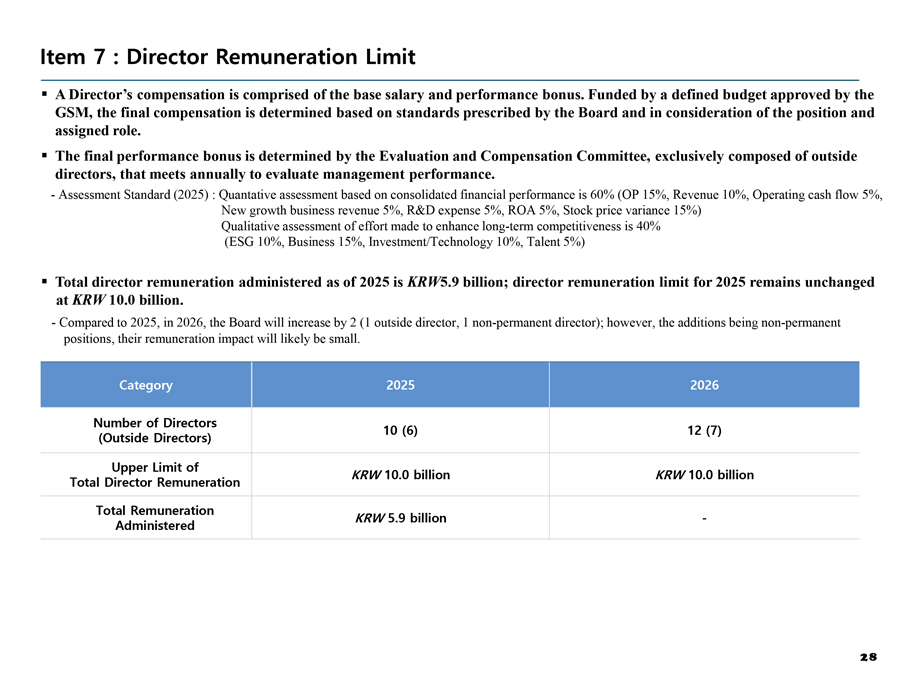Click the "10 (6)" table cell
The height and width of the screenshot is (675, 900).
pyautogui.click(x=400, y=430)
